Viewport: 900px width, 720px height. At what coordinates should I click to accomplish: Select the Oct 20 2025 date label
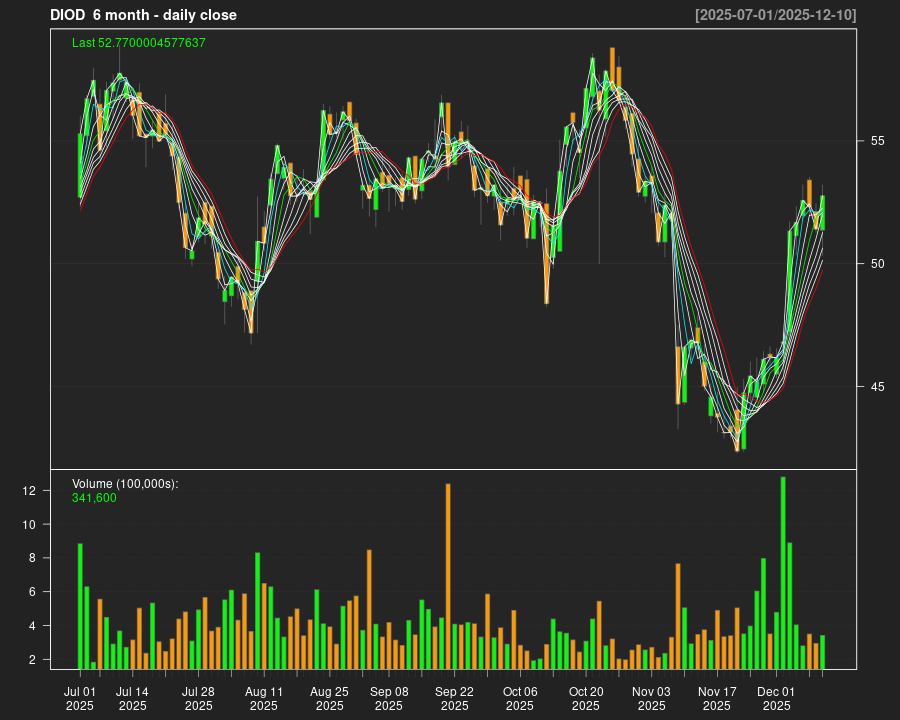pyautogui.click(x=586, y=698)
